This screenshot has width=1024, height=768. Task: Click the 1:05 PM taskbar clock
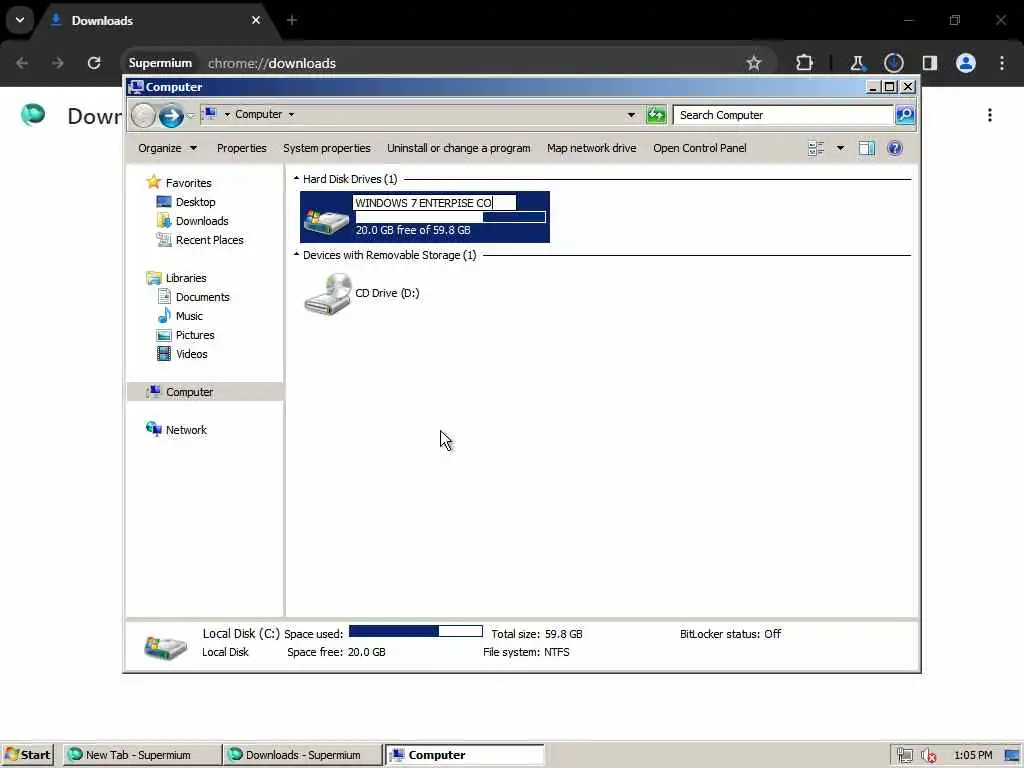tap(973, 755)
